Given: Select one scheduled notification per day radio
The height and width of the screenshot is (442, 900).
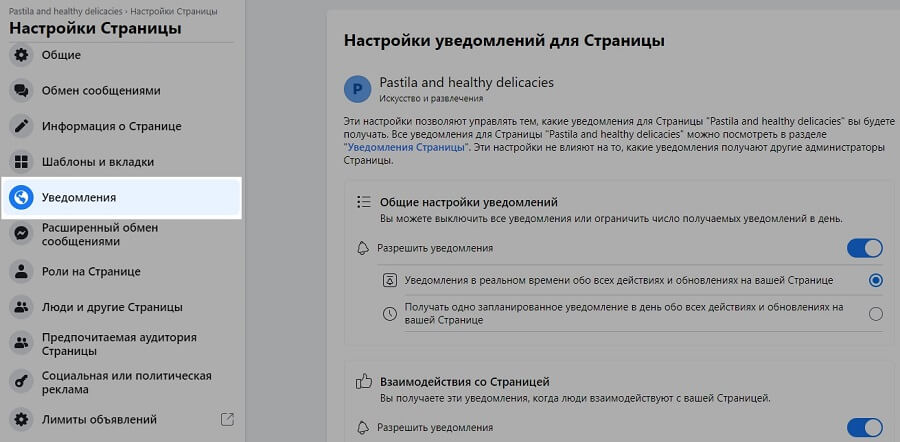Looking at the screenshot, I should click(x=876, y=314).
